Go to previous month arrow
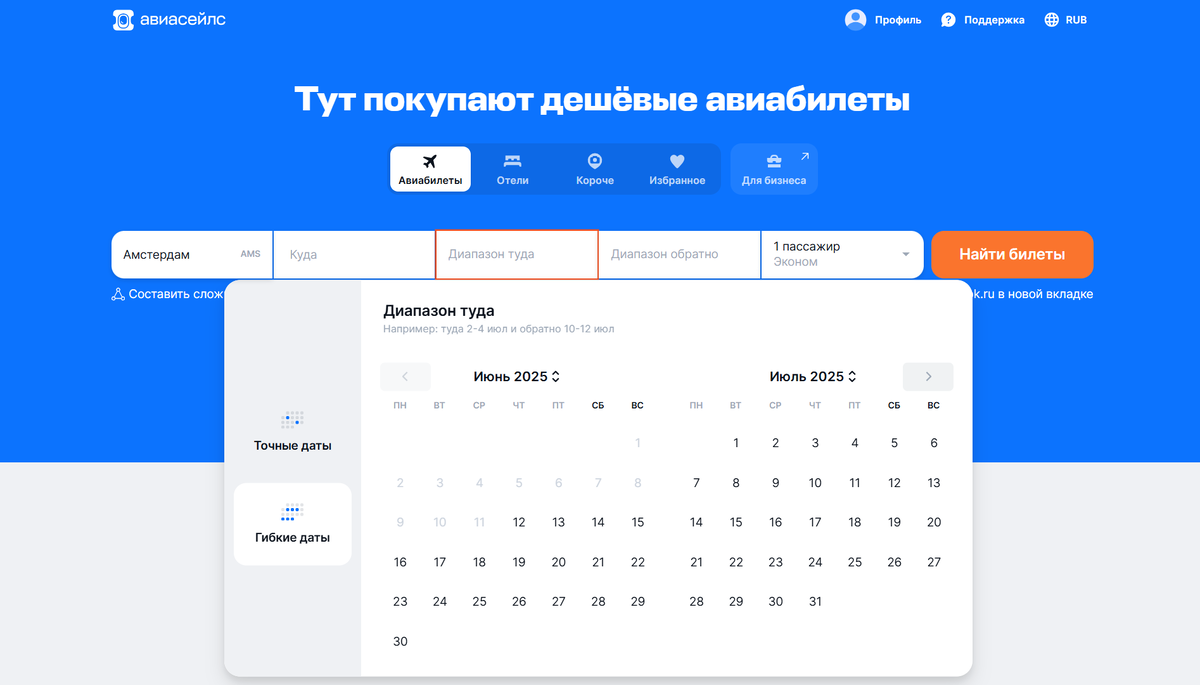 click(405, 377)
